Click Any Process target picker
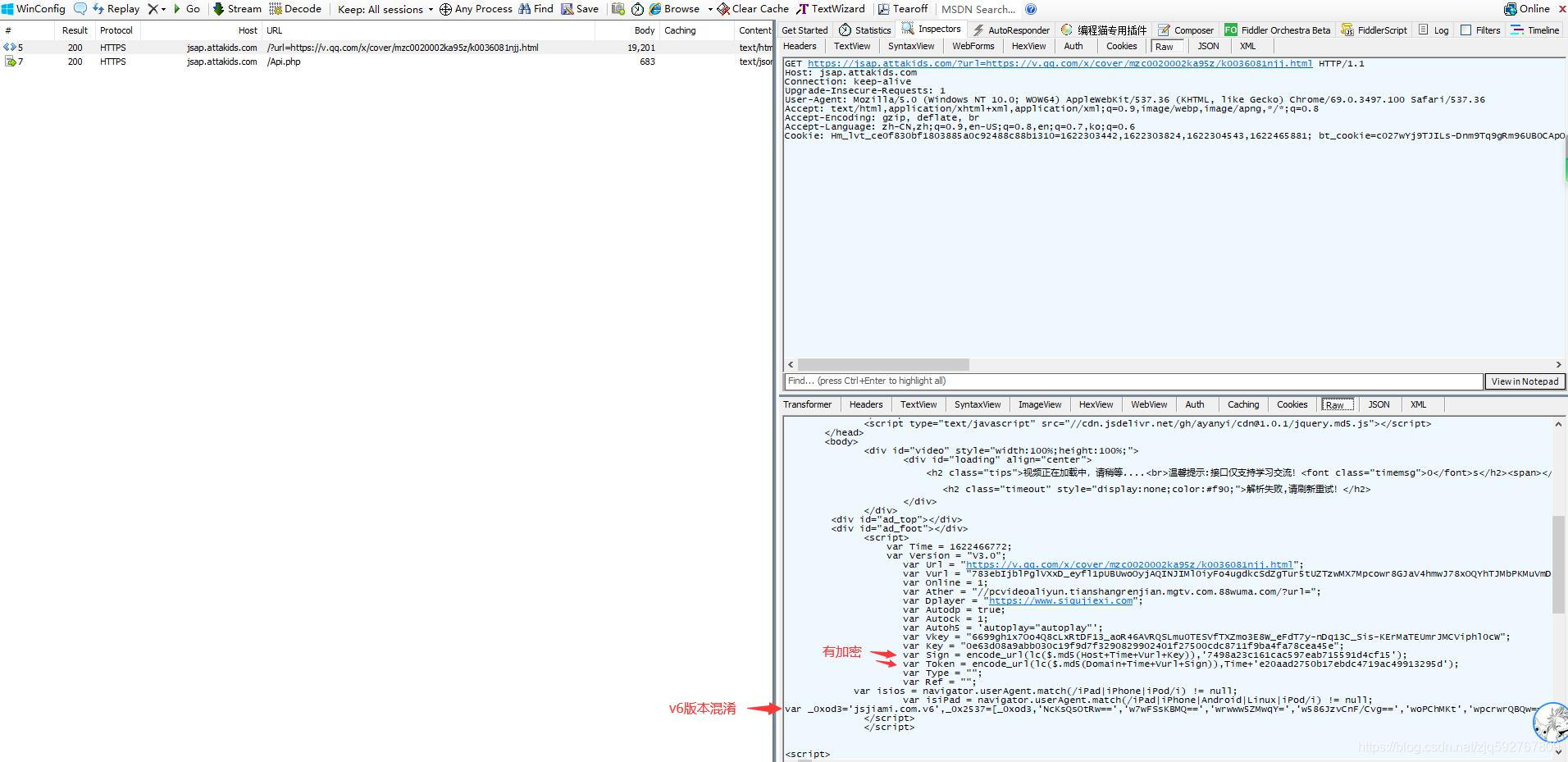Viewport: 1568px width, 762px height. (x=476, y=9)
